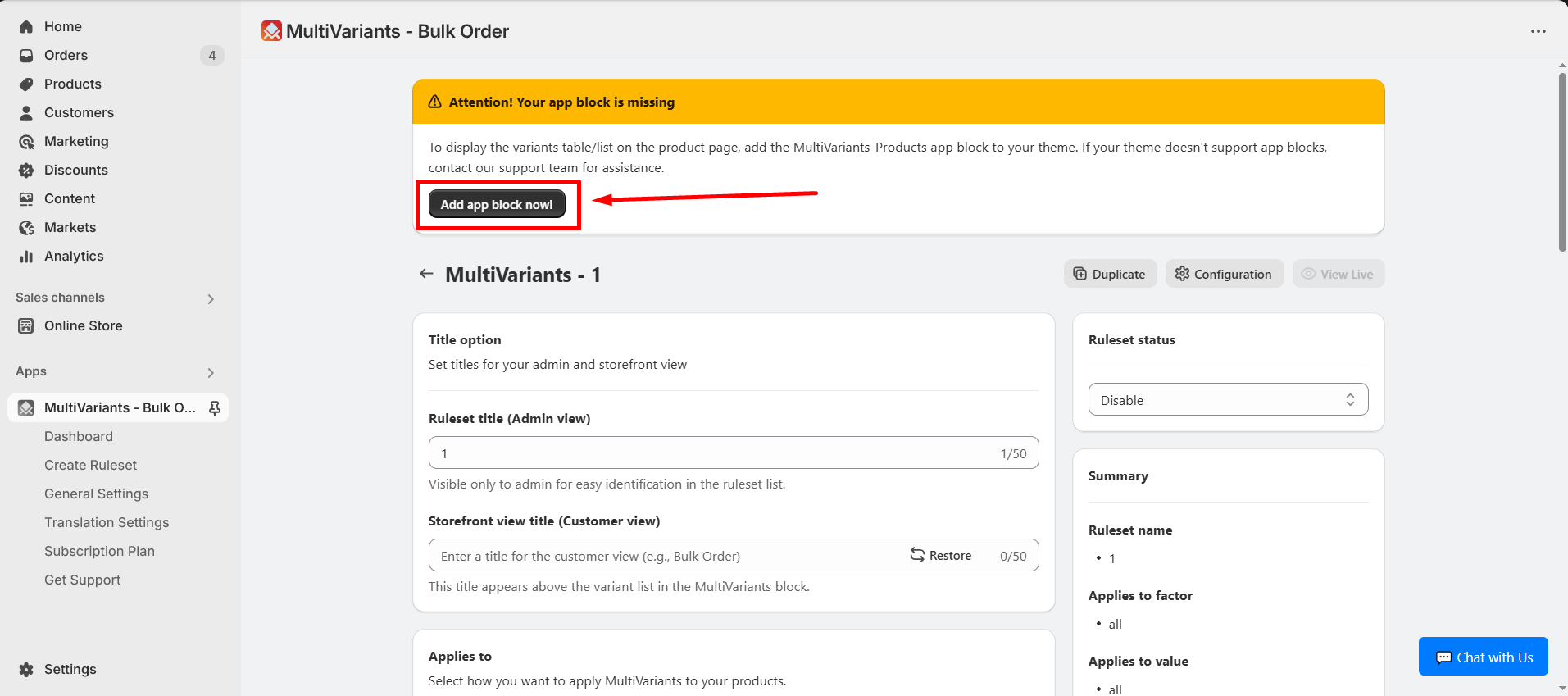Click the Customers person icon
1568x696 pixels.
point(26,112)
